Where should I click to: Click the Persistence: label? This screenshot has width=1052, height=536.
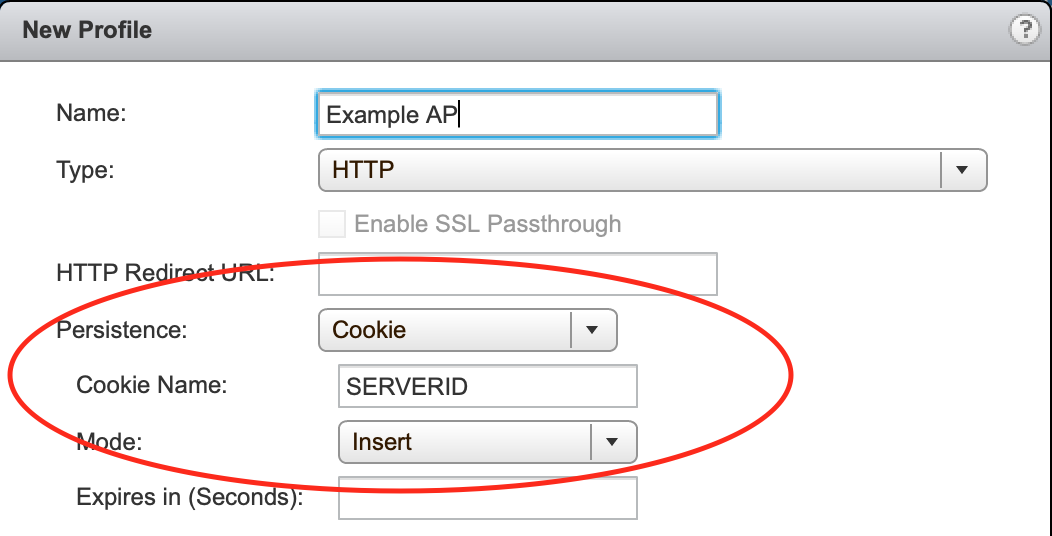[x=121, y=329]
